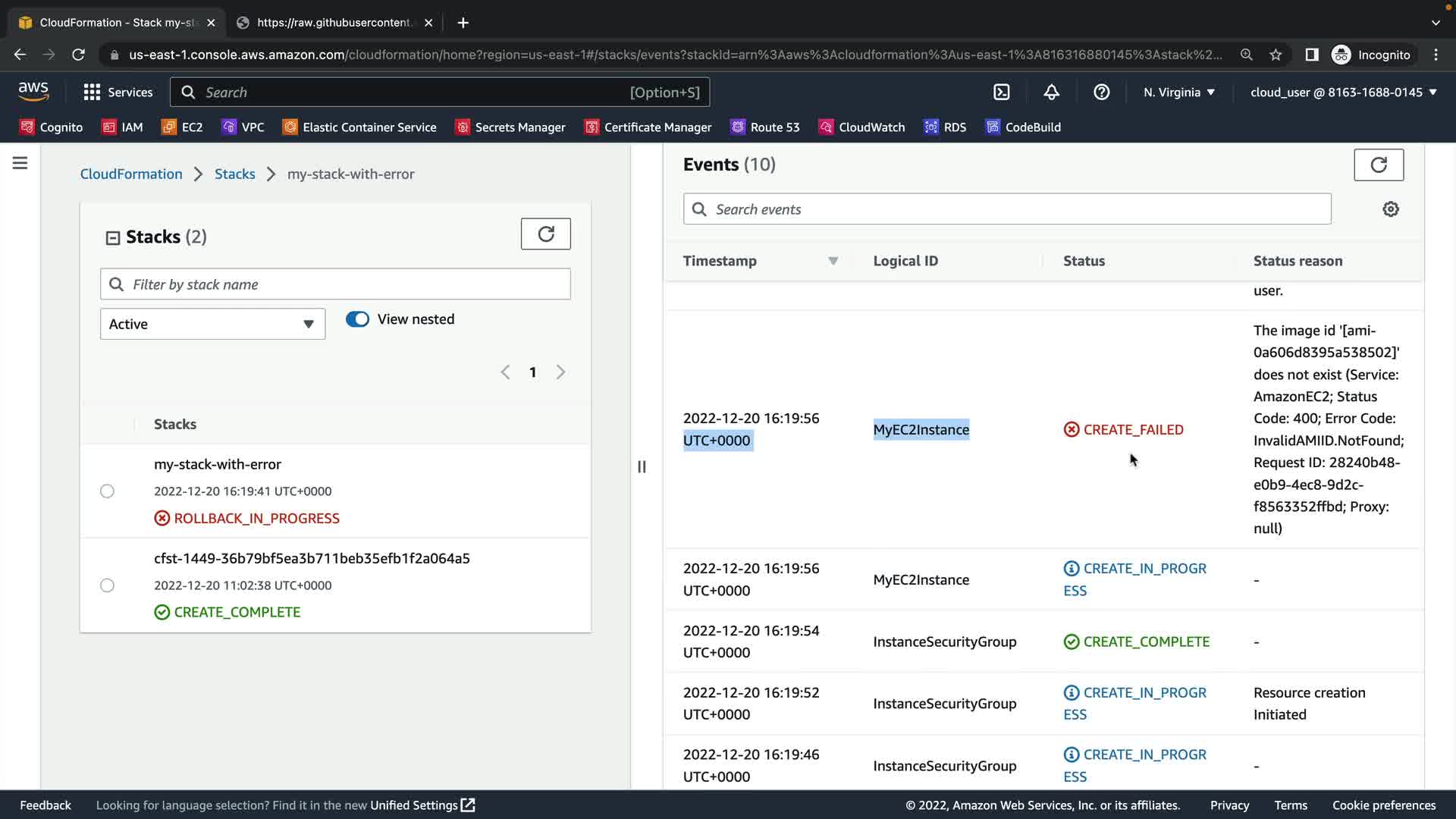Select the cfst-1449 stack radio button
This screenshot has width=1456, height=819.
coord(107,585)
